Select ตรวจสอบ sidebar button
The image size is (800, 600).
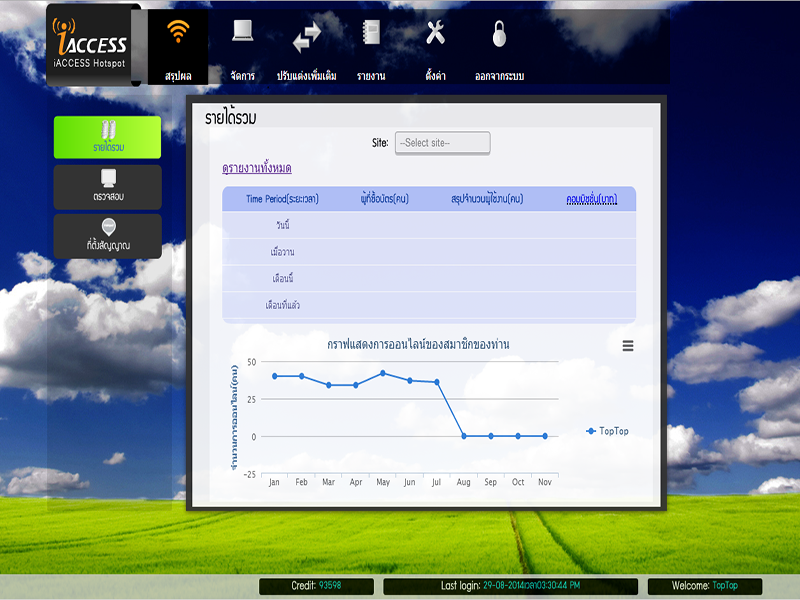coord(108,187)
